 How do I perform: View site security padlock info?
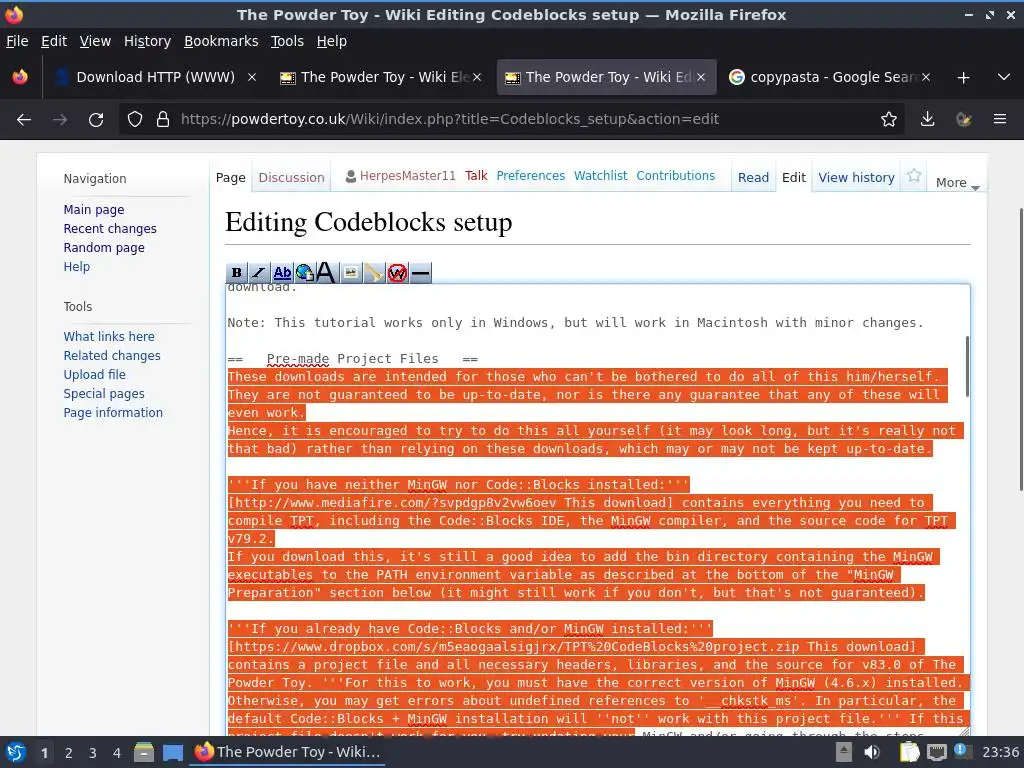(x=163, y=119)
